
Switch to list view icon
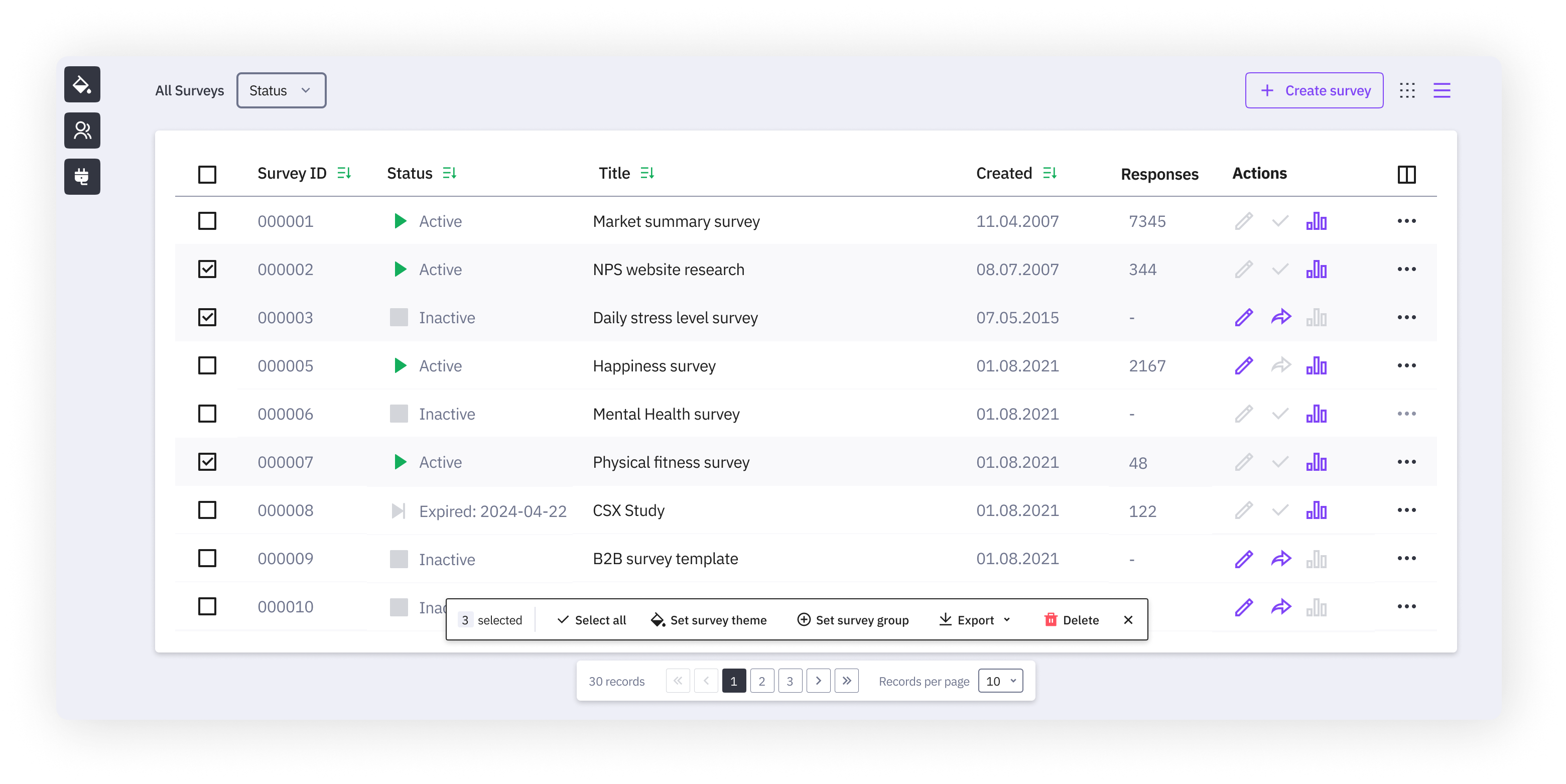[x=1442, y=90]
